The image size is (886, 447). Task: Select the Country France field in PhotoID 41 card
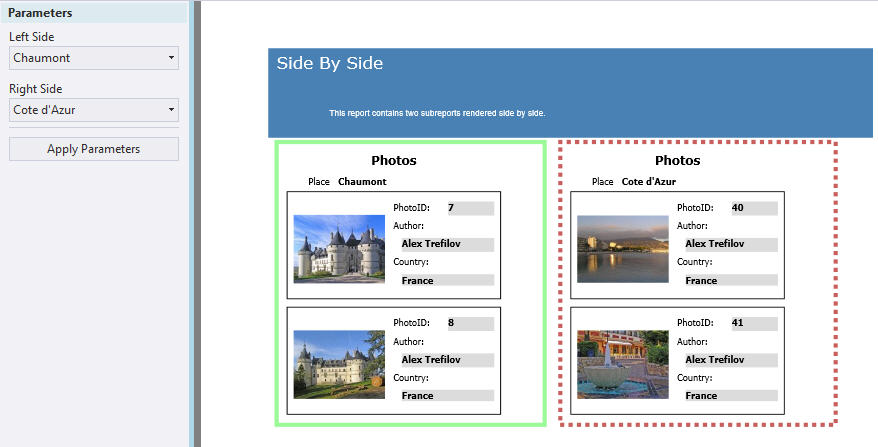[x=731, y=396]
